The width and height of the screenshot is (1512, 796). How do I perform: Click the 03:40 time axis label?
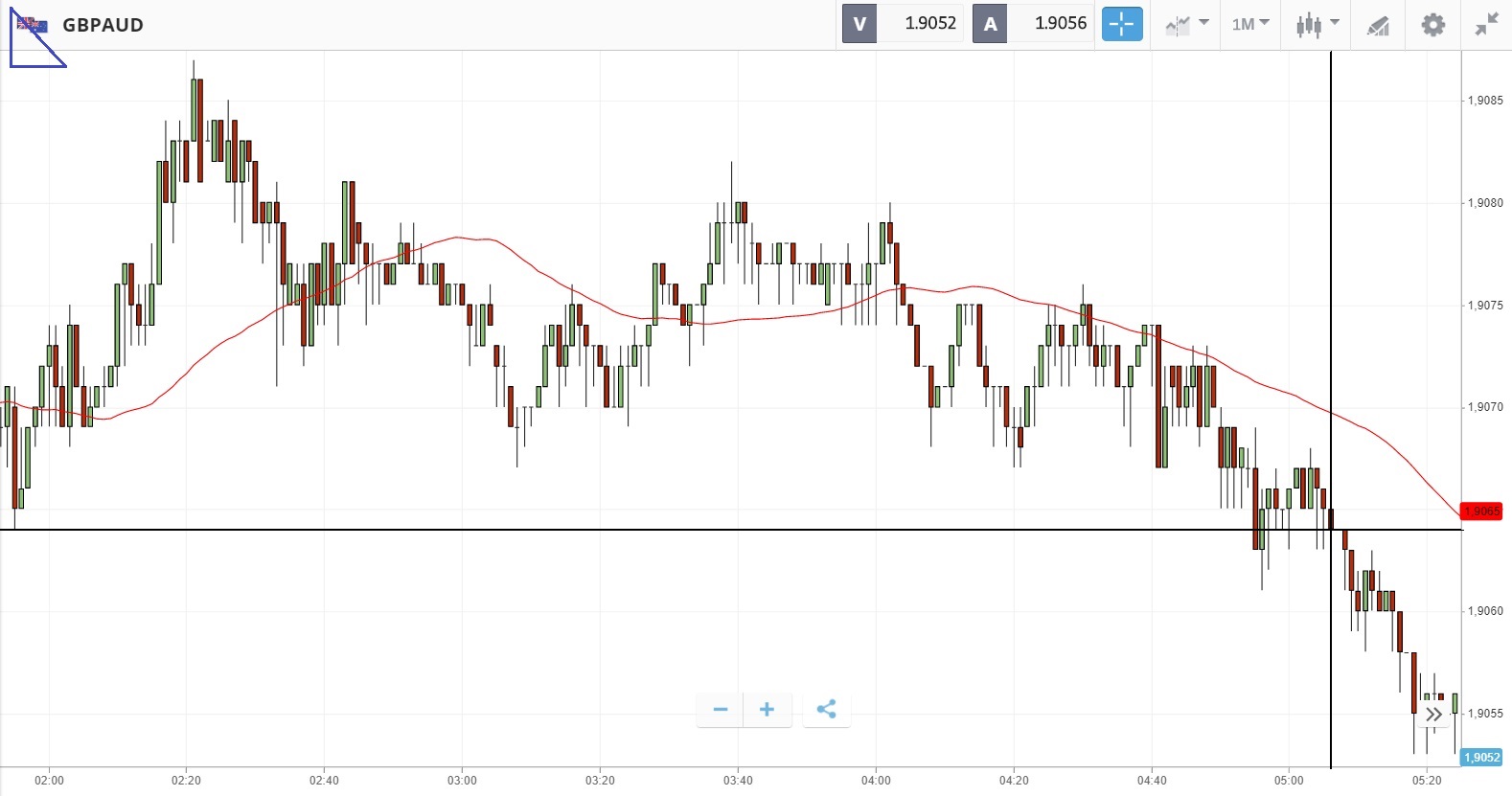coord(738,781)
